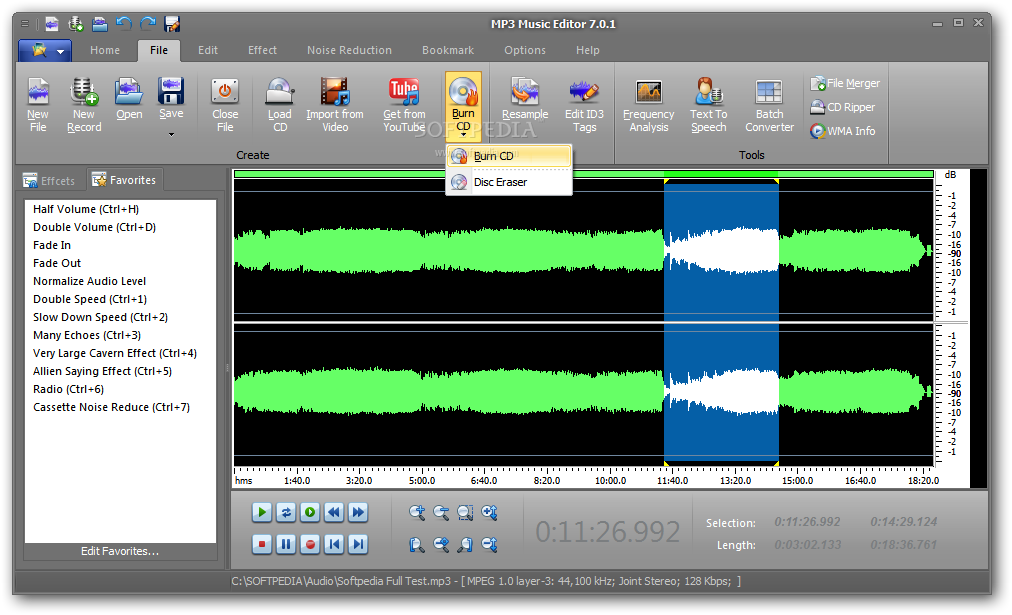Expand the Save dropdown arrow

coord(171,134)
